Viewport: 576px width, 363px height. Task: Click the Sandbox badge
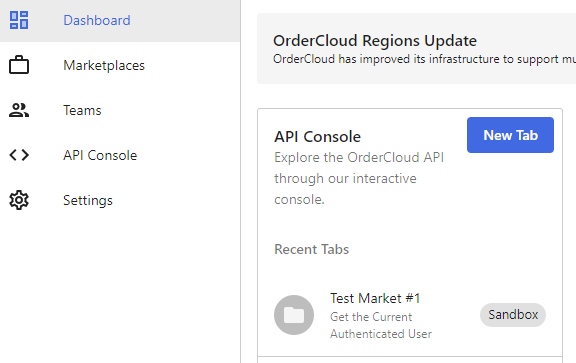click(513, 315)
